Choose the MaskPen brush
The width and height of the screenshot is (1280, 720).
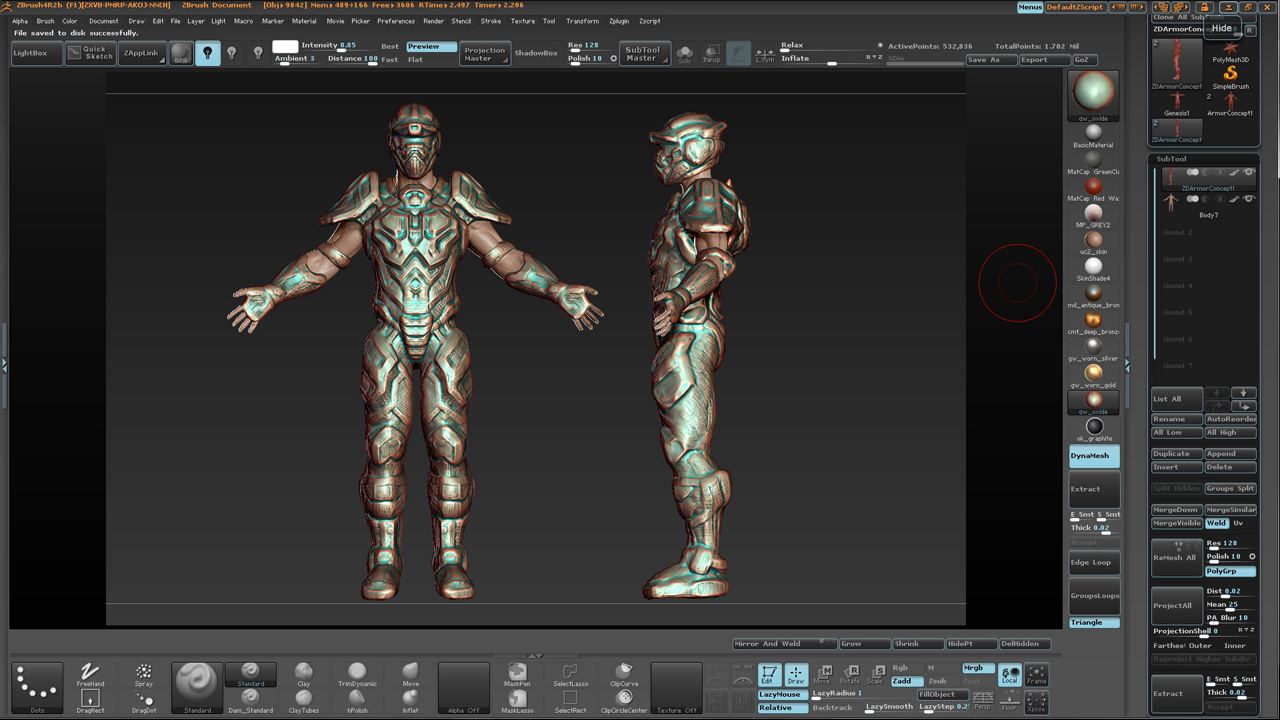pos(517,674)
